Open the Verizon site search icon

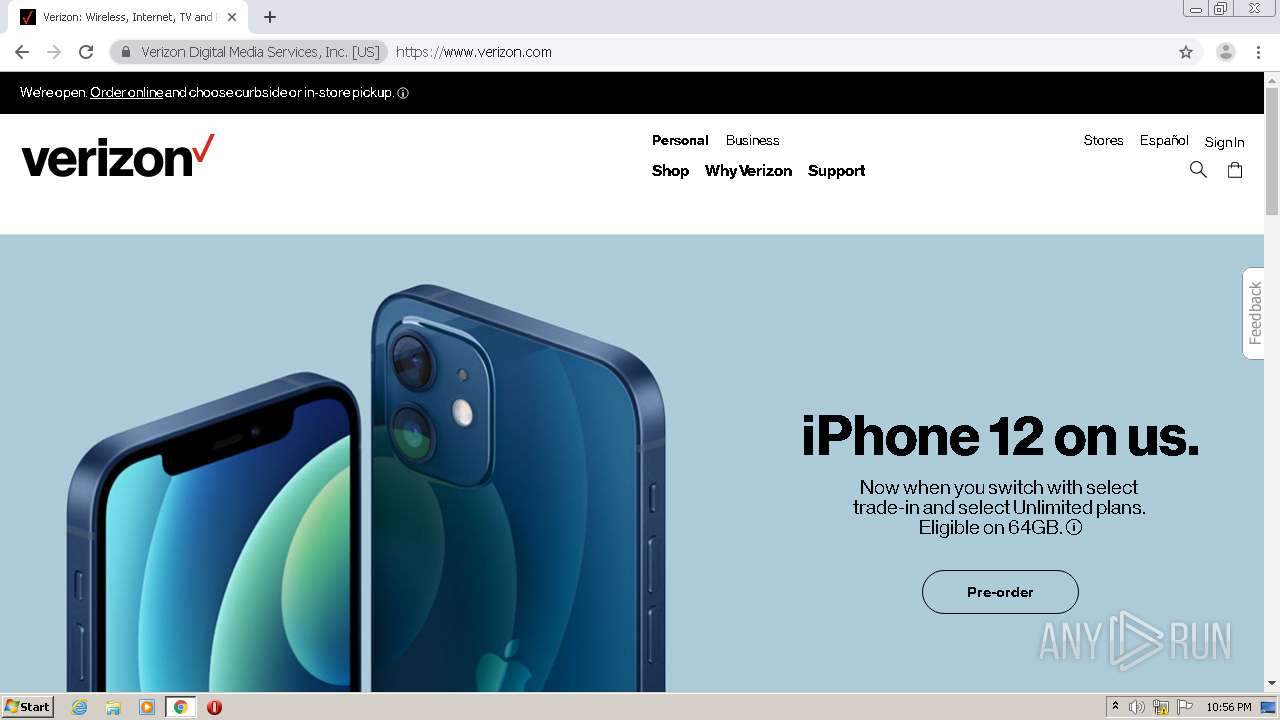(x=1198, y=170)
